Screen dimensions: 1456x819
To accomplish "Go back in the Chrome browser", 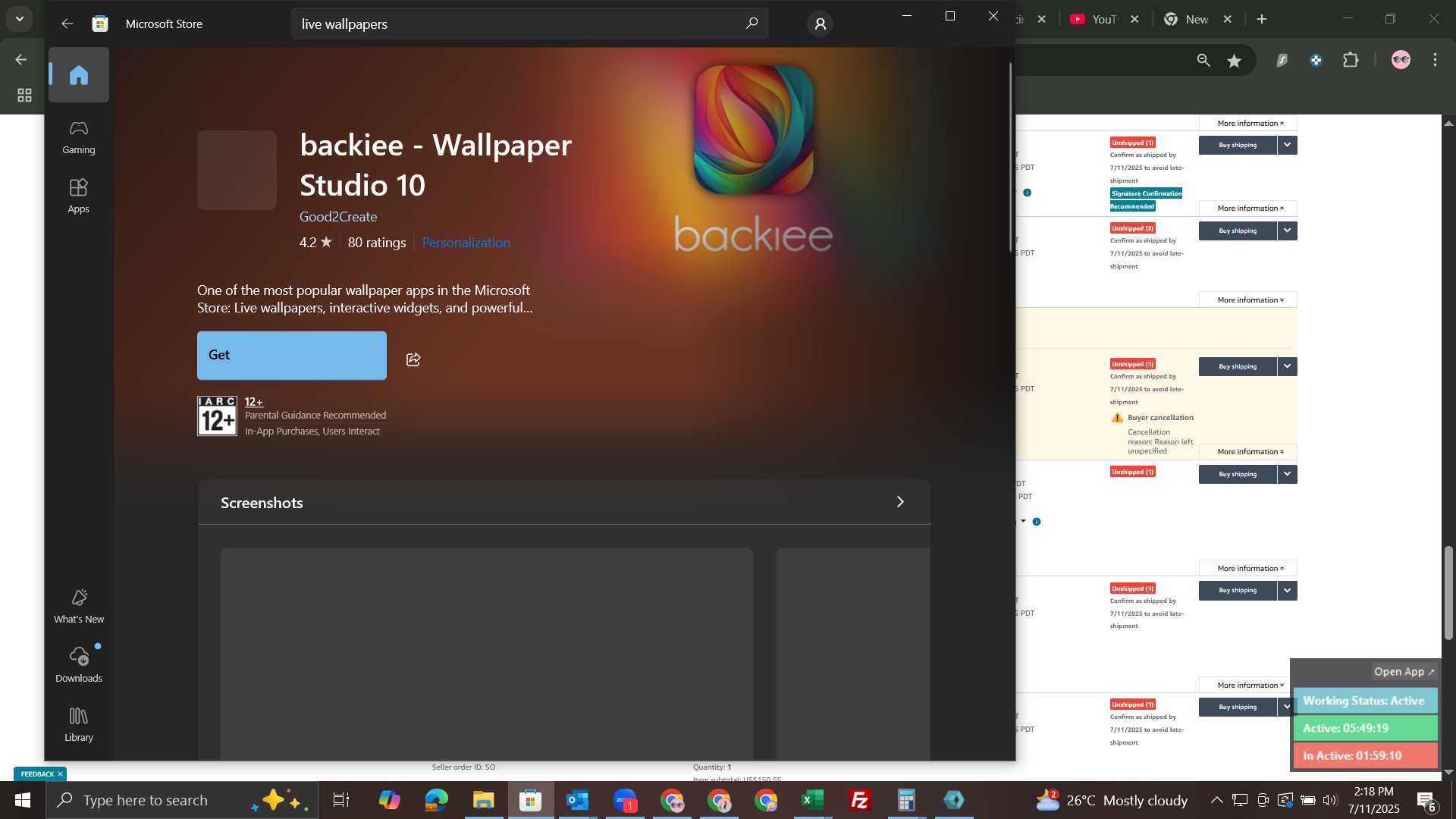I will pos(21,60).
